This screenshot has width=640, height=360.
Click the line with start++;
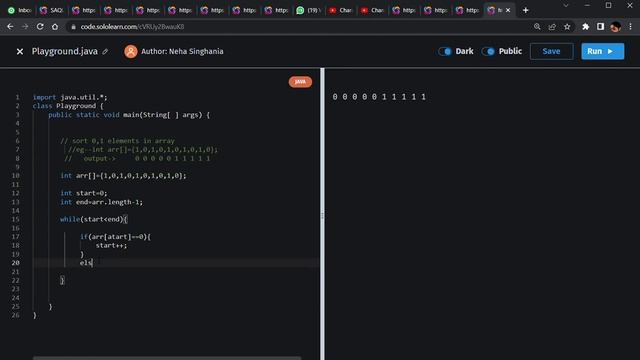tap(111, 245)
